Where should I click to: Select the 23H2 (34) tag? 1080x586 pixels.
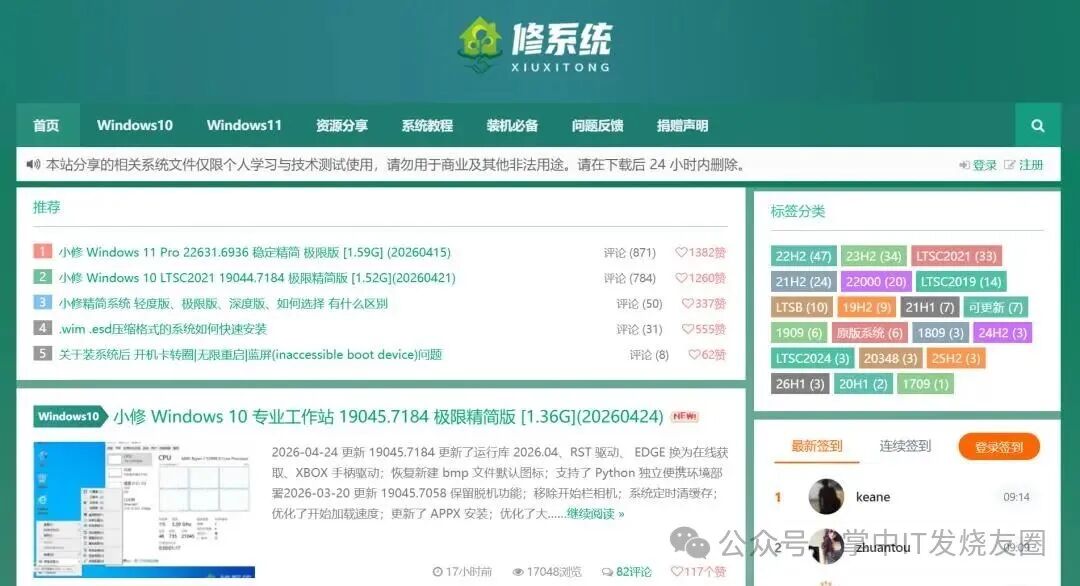[873, 256]
